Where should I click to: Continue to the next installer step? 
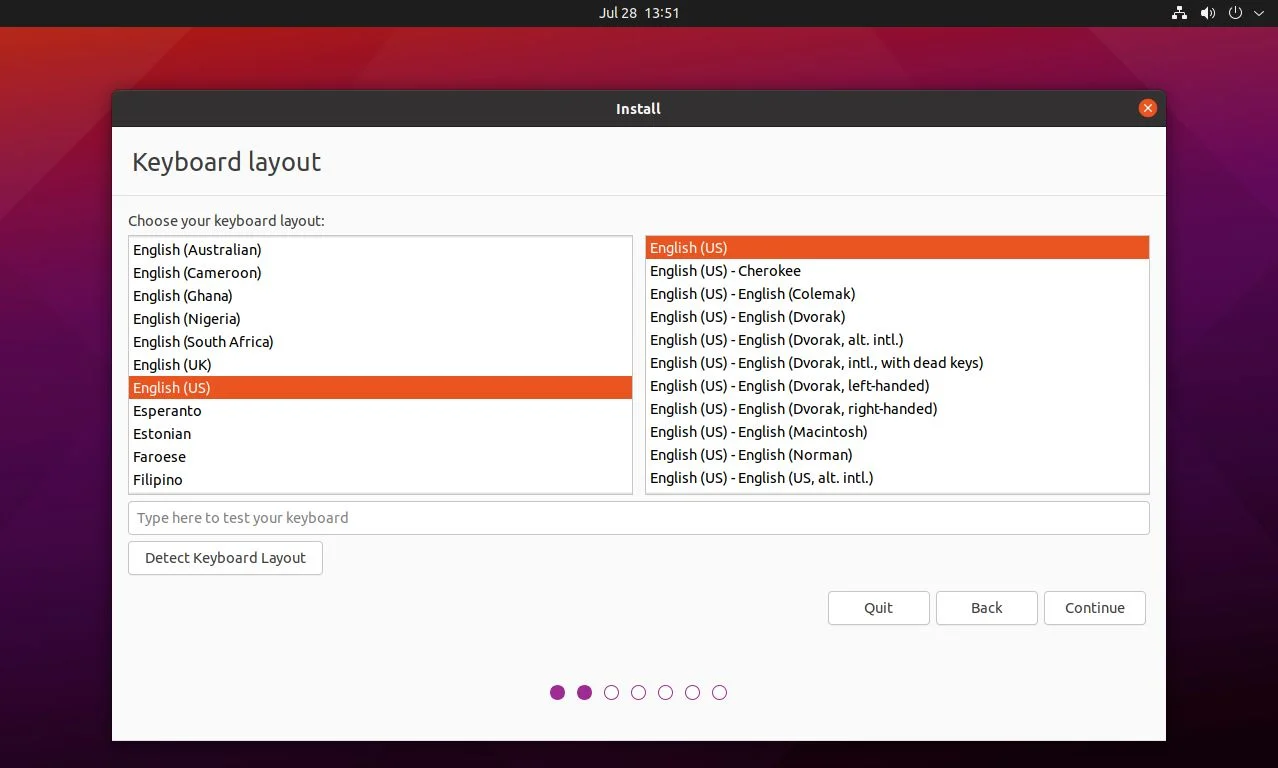(1095, 608)
